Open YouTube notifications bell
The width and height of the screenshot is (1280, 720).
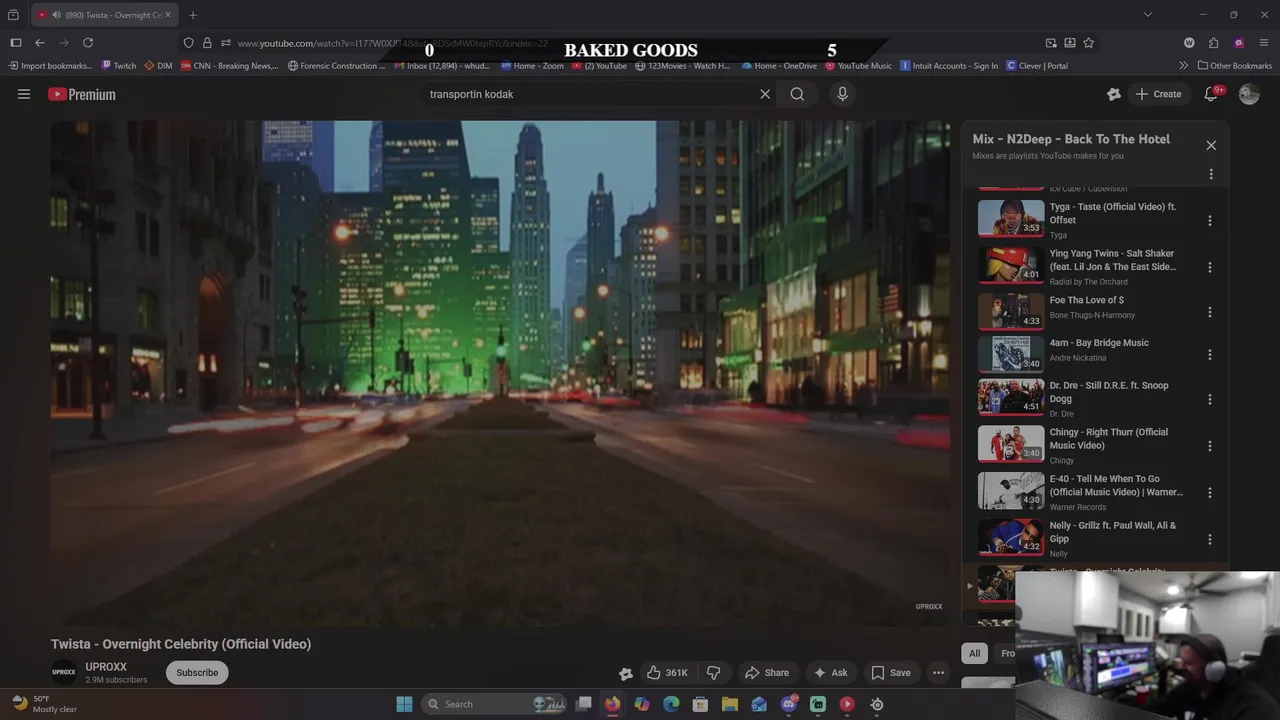1211,94
